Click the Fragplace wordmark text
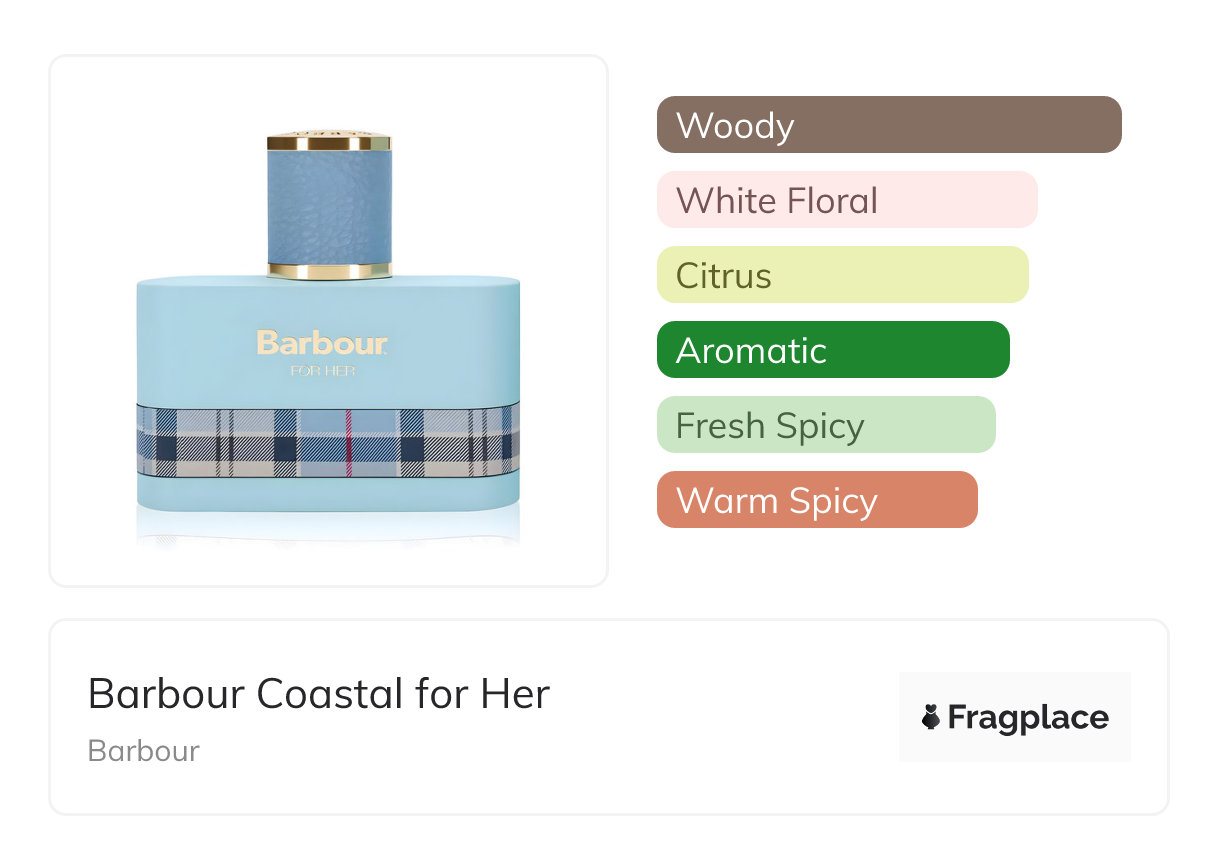1218x864 pixels. coord(1028,717)
